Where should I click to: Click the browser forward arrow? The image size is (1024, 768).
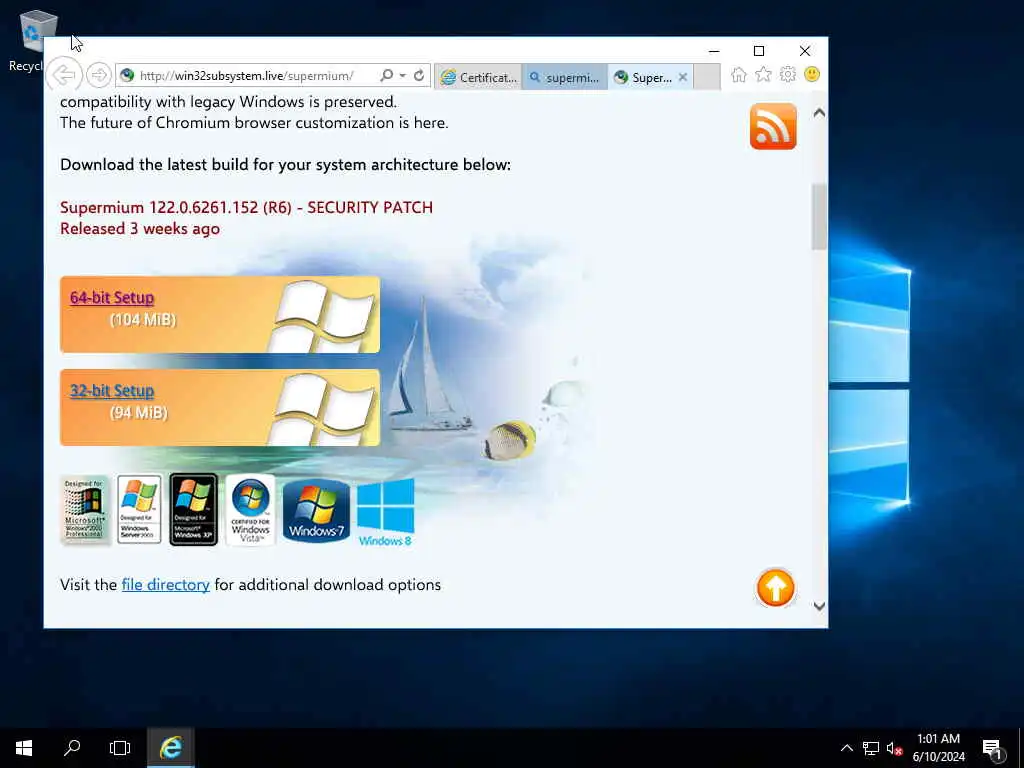99,75
